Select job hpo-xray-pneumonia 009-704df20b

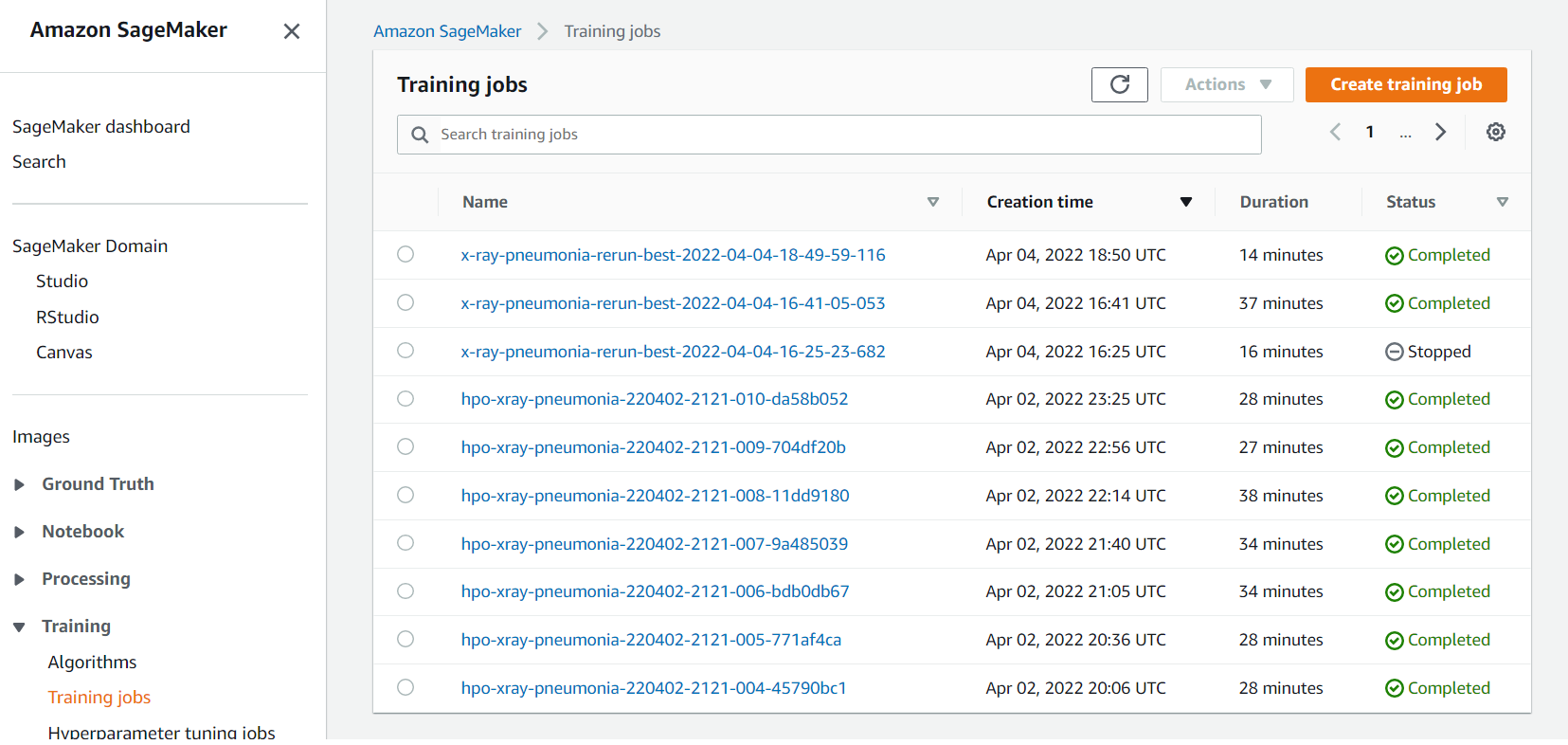pyautogui.click(x=406, y=446)
